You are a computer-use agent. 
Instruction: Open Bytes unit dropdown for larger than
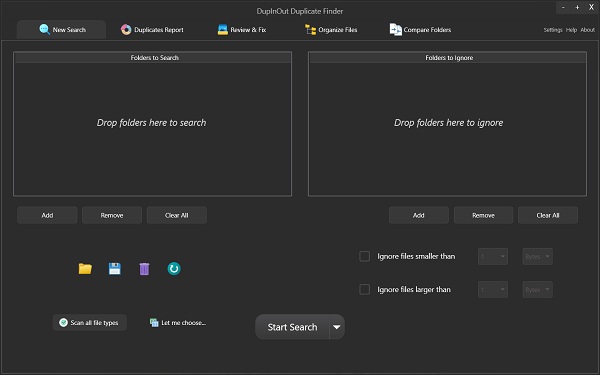pos(538,290)
